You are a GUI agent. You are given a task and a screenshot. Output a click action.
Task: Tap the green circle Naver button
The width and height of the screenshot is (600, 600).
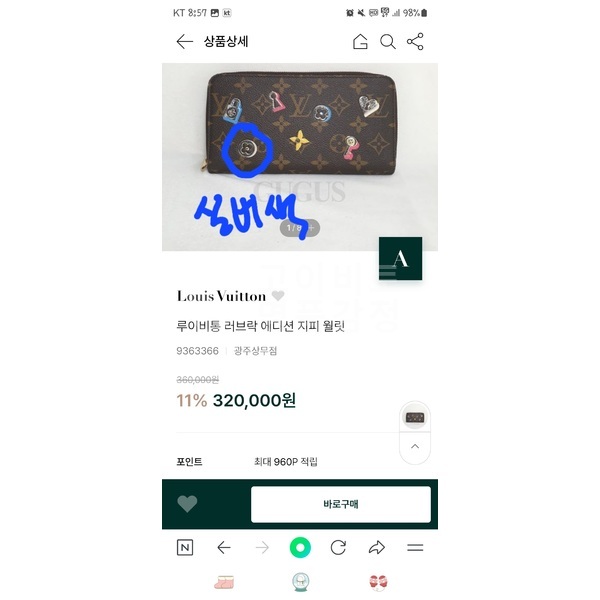[x=300, y=548]
